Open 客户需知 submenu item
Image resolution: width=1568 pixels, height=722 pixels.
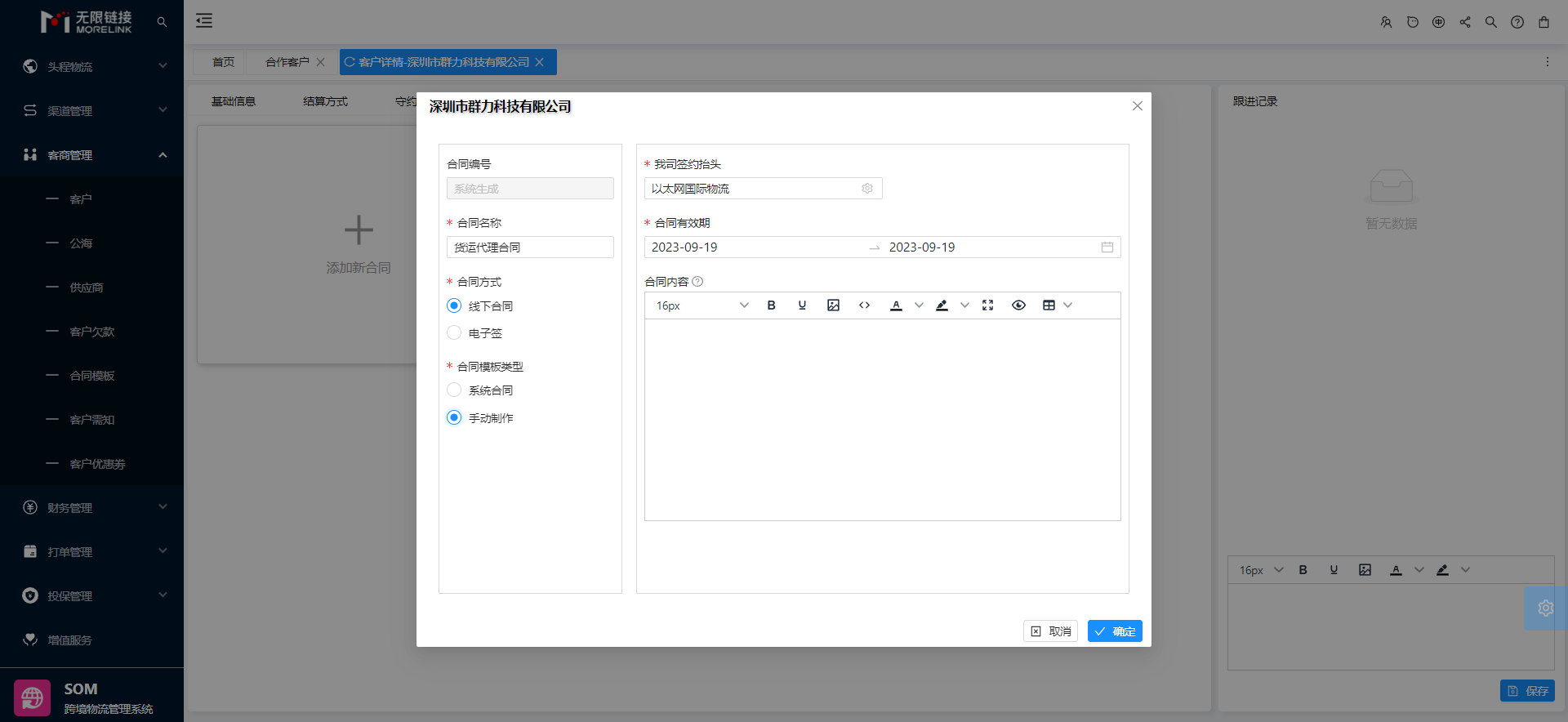[x=91, y=419]
